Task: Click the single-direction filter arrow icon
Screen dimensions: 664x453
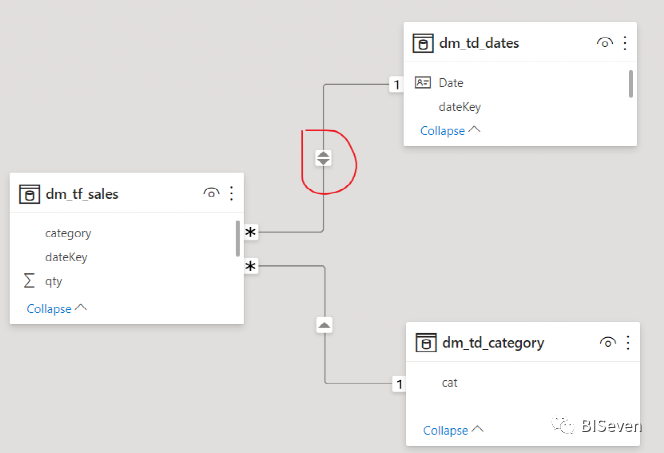Action: point(325,325)
